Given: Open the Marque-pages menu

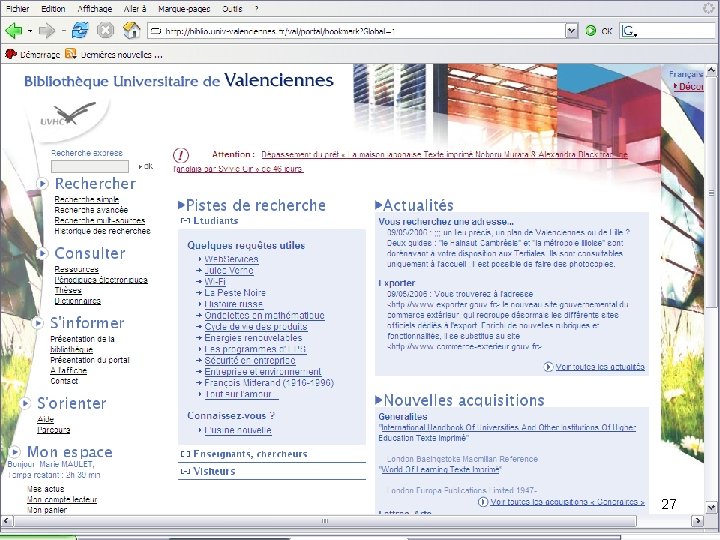Looking at the screenshot, I should [x=184, y=9].
